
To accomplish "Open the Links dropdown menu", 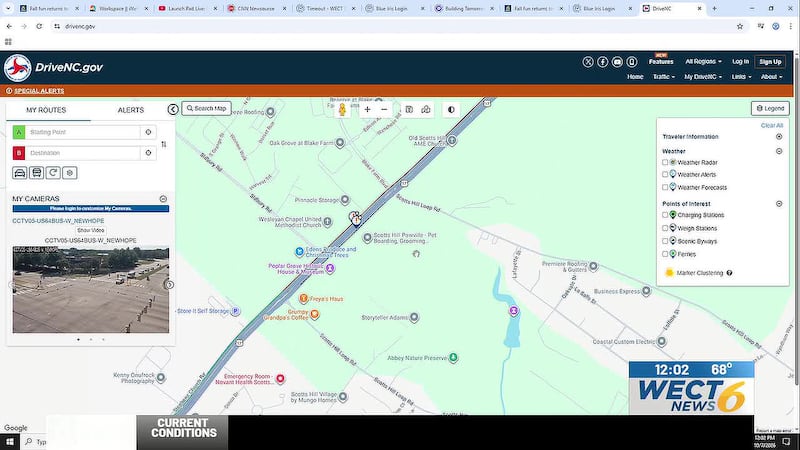I will pyautogui.click(x=741, y=77).
